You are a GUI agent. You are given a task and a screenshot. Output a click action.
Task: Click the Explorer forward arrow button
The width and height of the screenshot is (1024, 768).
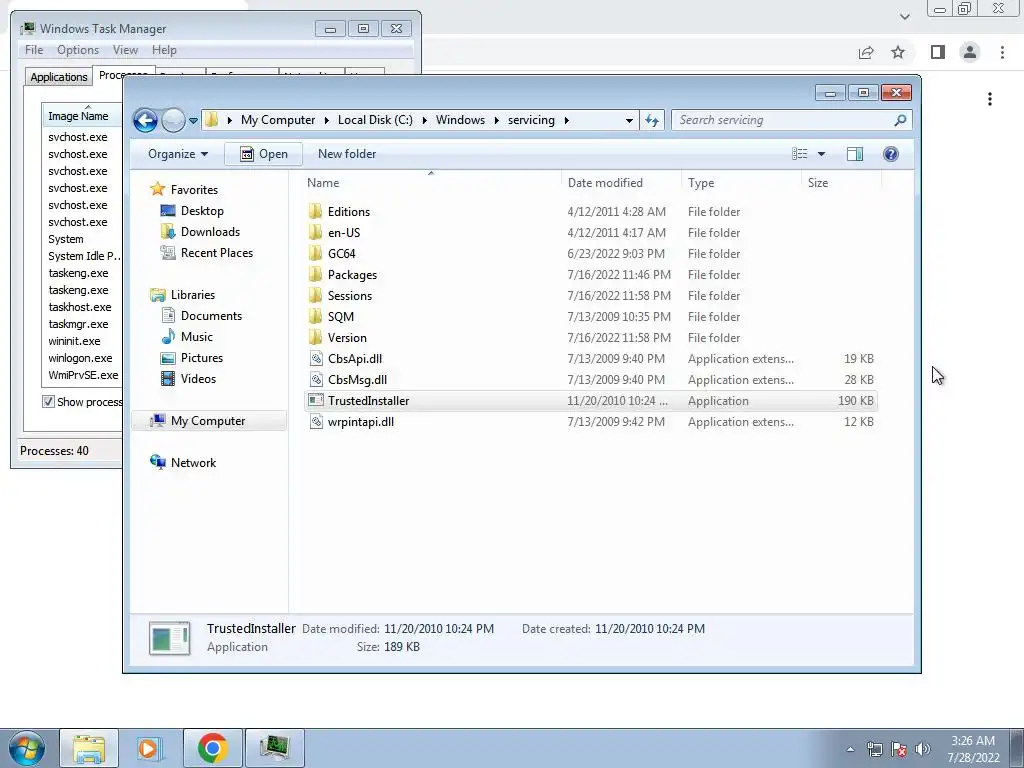(173, 120)
